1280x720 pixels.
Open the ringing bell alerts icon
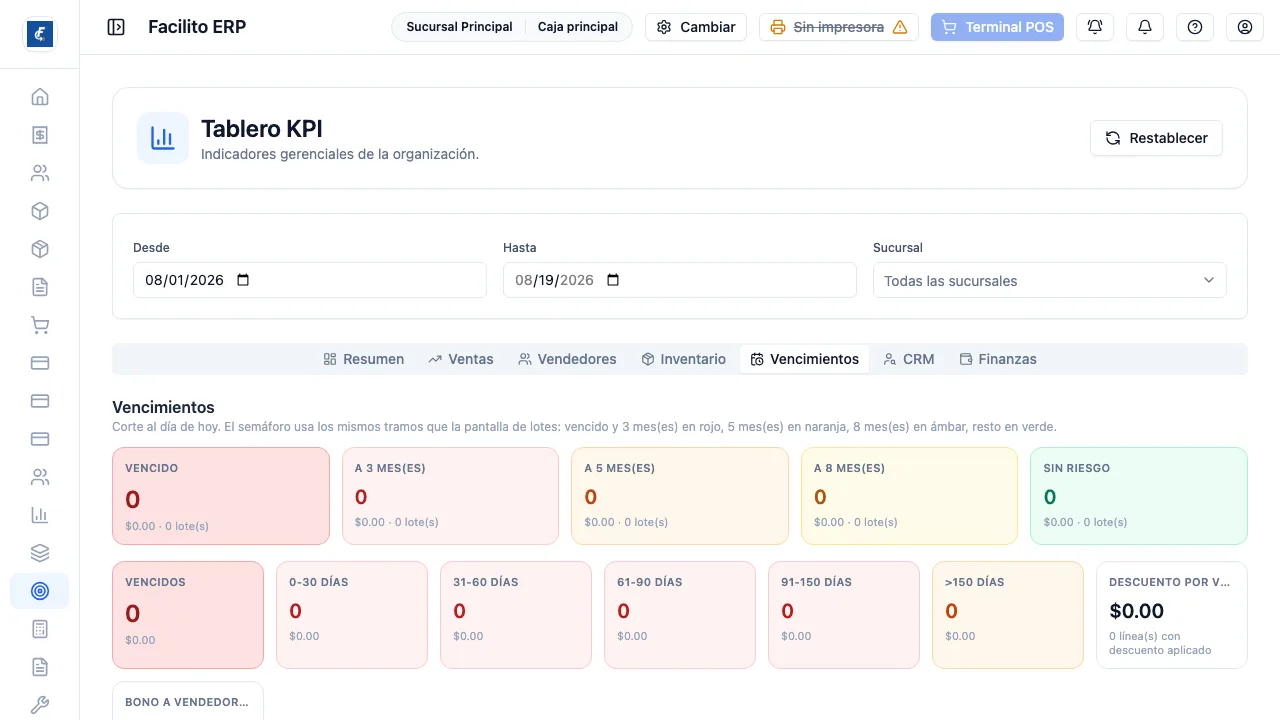pyautogui.click(x=1095, y=27)
